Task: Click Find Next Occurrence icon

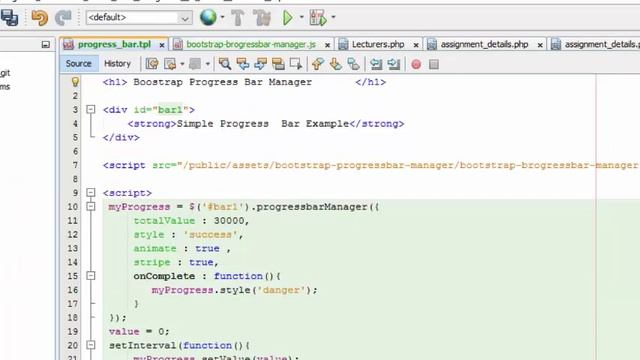Action: click(x=260, y=64)
